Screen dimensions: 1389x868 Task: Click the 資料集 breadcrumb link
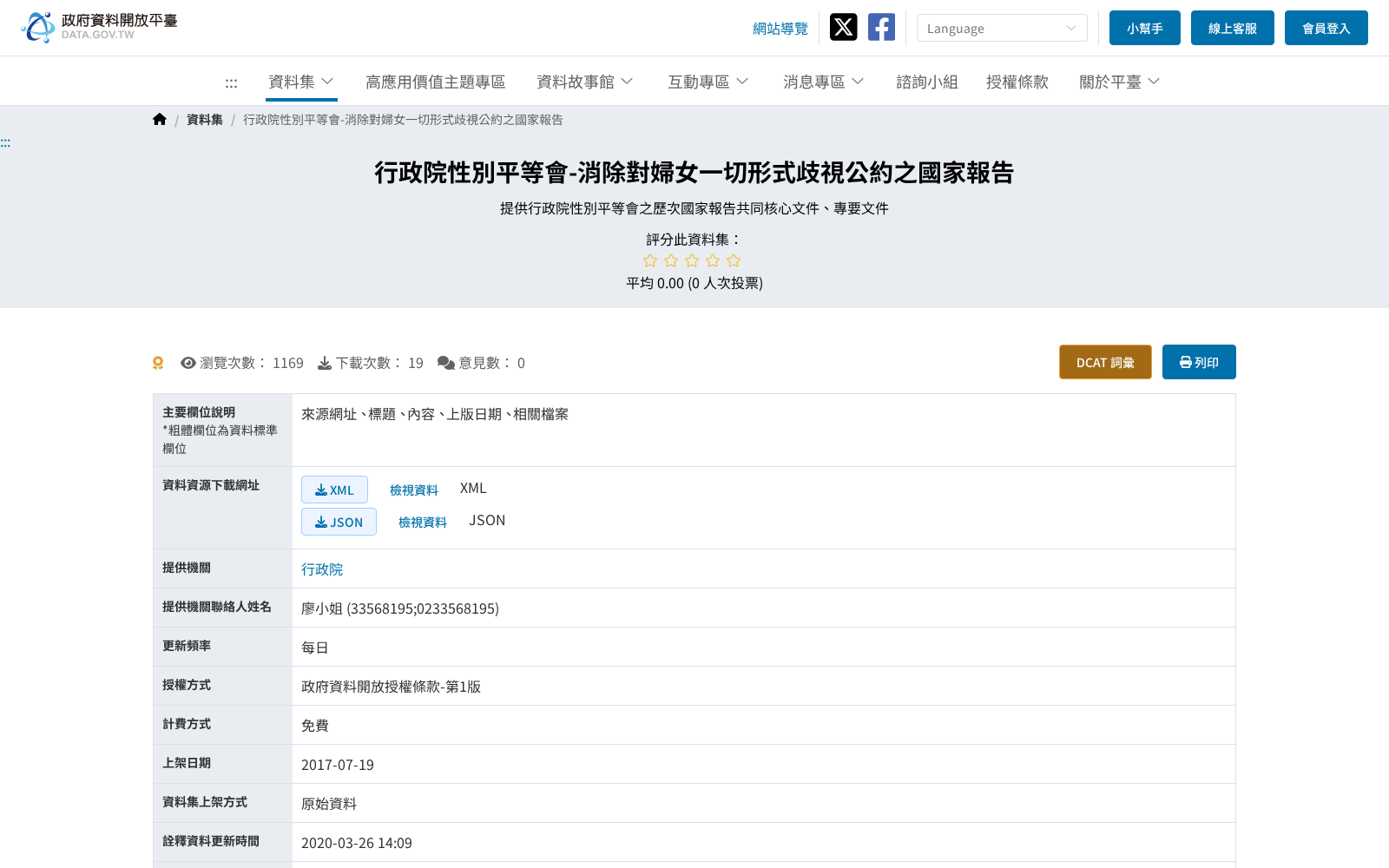(x=205, y=120)
